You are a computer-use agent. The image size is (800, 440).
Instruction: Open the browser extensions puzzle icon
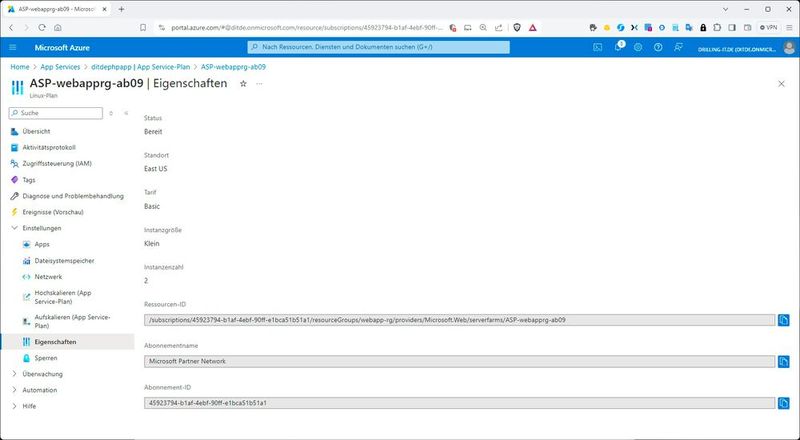point(717,28)
